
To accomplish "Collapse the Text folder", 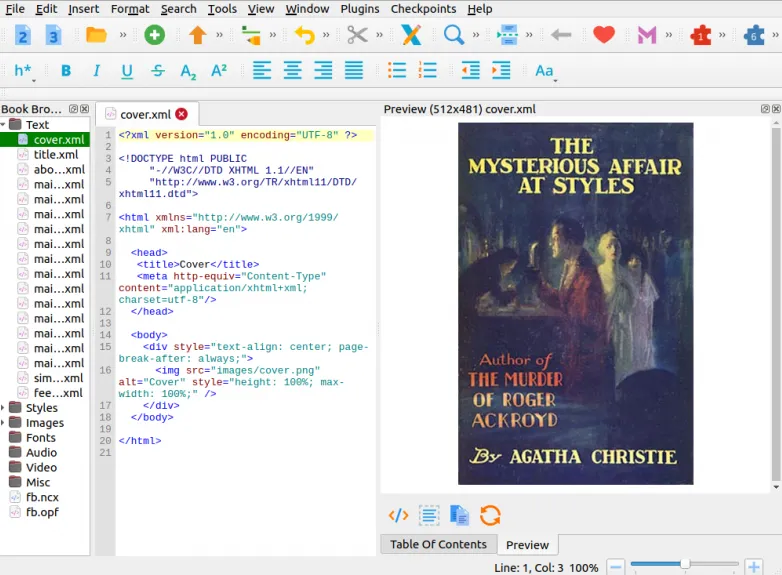I will point(3,124).
